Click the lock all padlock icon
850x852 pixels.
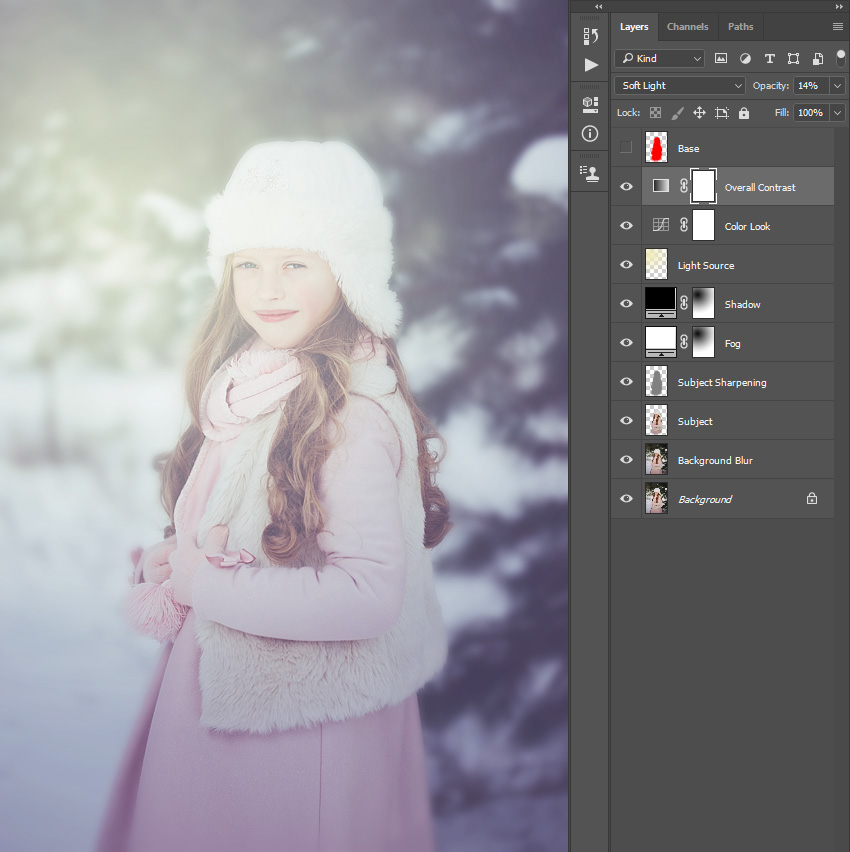743,113
